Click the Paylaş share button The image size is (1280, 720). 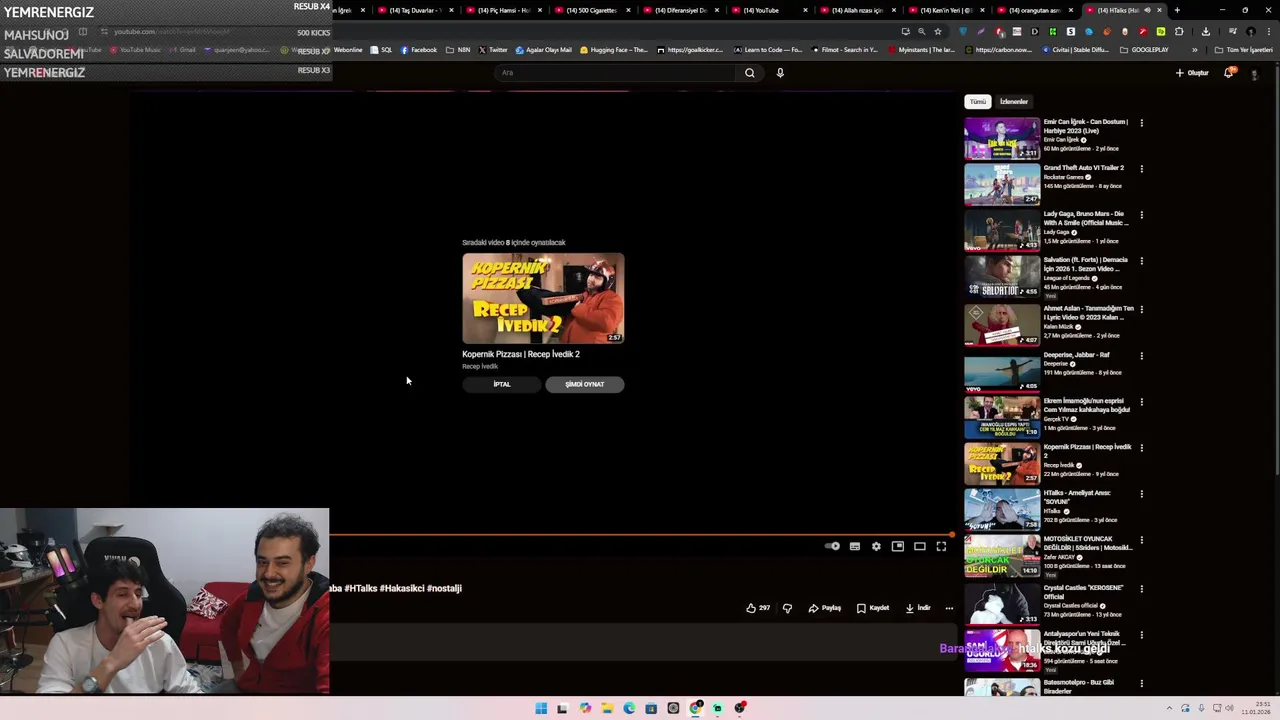(x=825, y=608)
